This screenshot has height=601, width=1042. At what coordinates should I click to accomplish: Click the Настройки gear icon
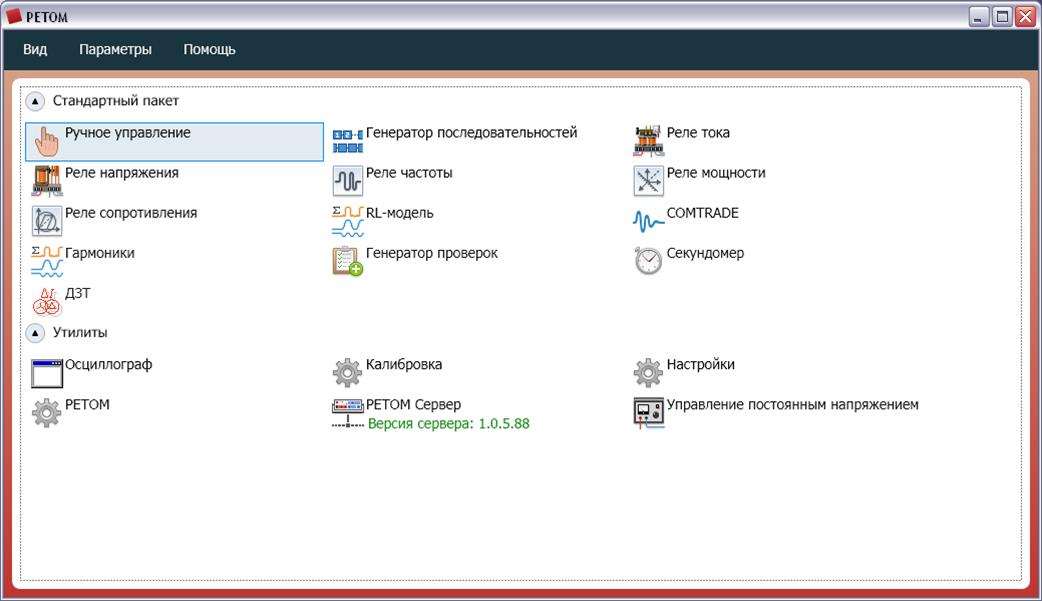648,372
